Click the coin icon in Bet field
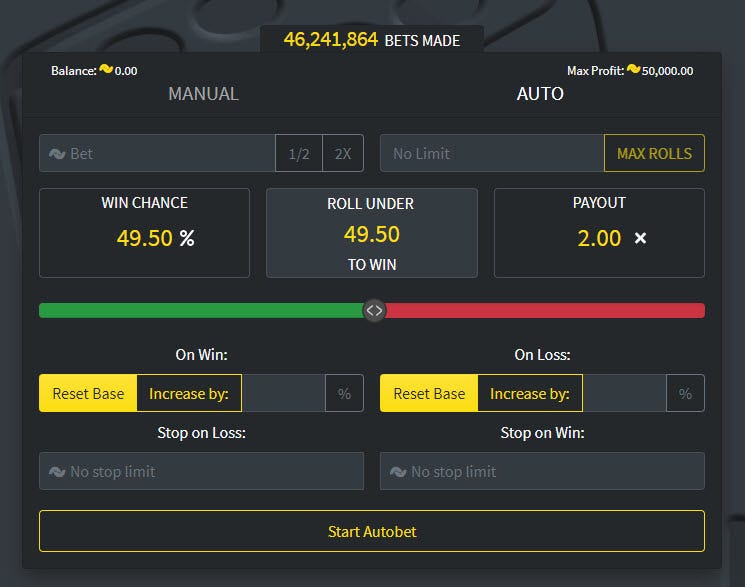This screenshot has height=587, width=745. click(57, 154)
